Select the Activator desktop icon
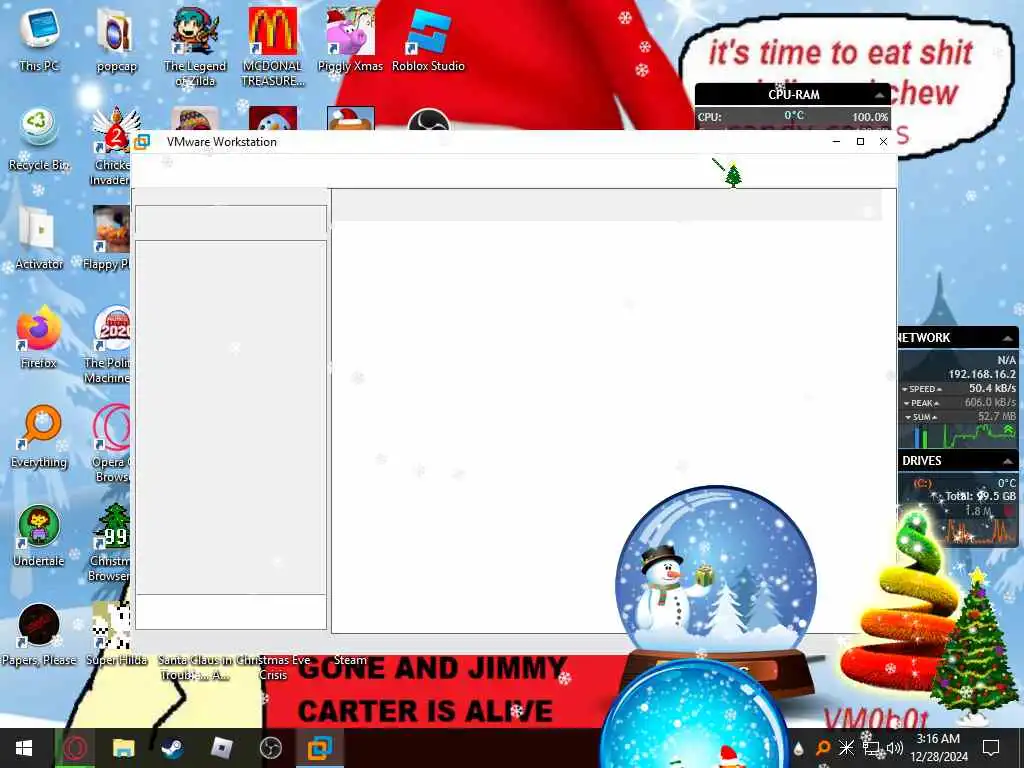The image size is (1024, 768). [39, 238]
